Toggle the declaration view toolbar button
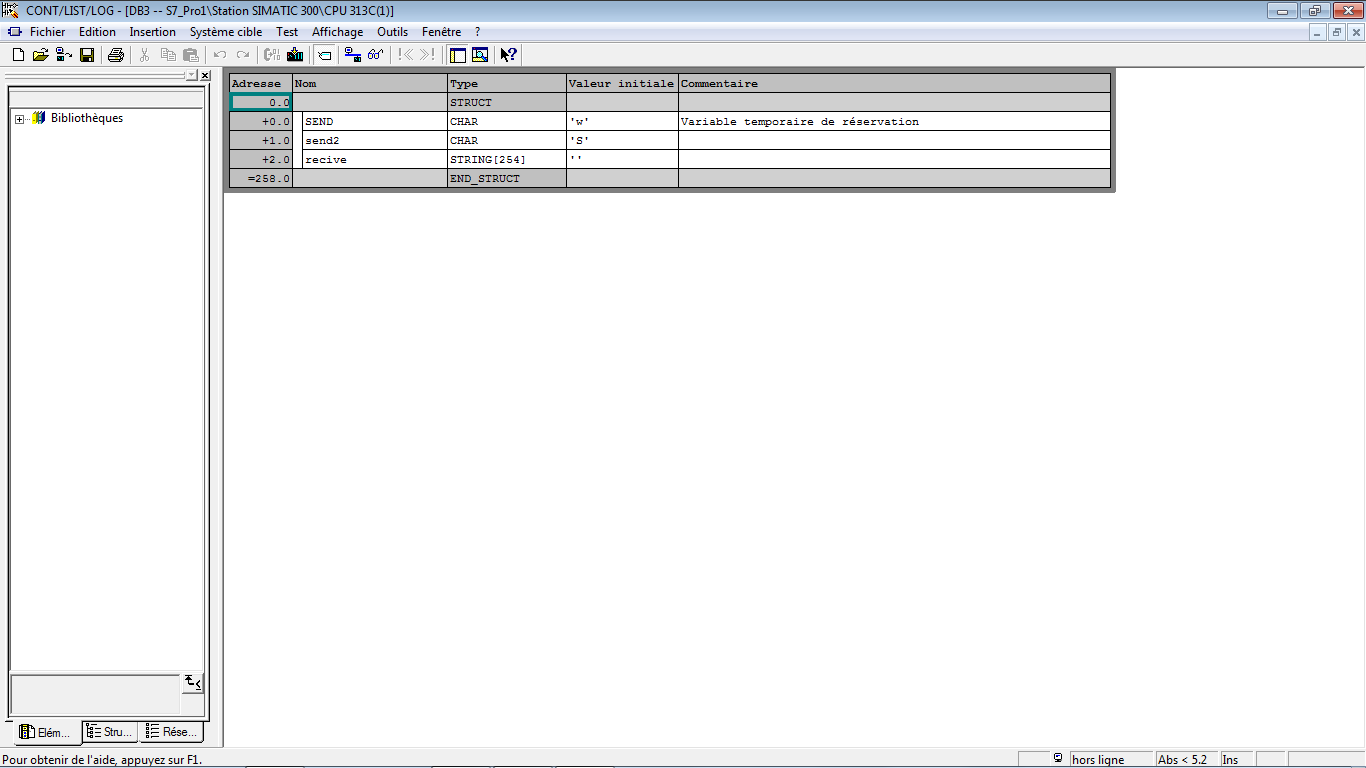Image resolution: width=1366 pixels, height=768 pixels. [x=324, y=55]
